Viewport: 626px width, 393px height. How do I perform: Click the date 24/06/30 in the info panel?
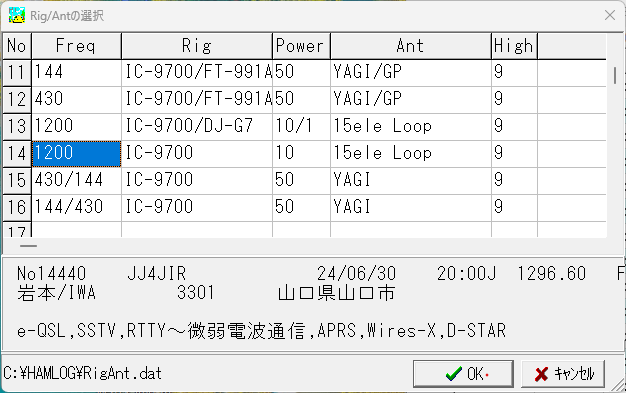[356, 274]
